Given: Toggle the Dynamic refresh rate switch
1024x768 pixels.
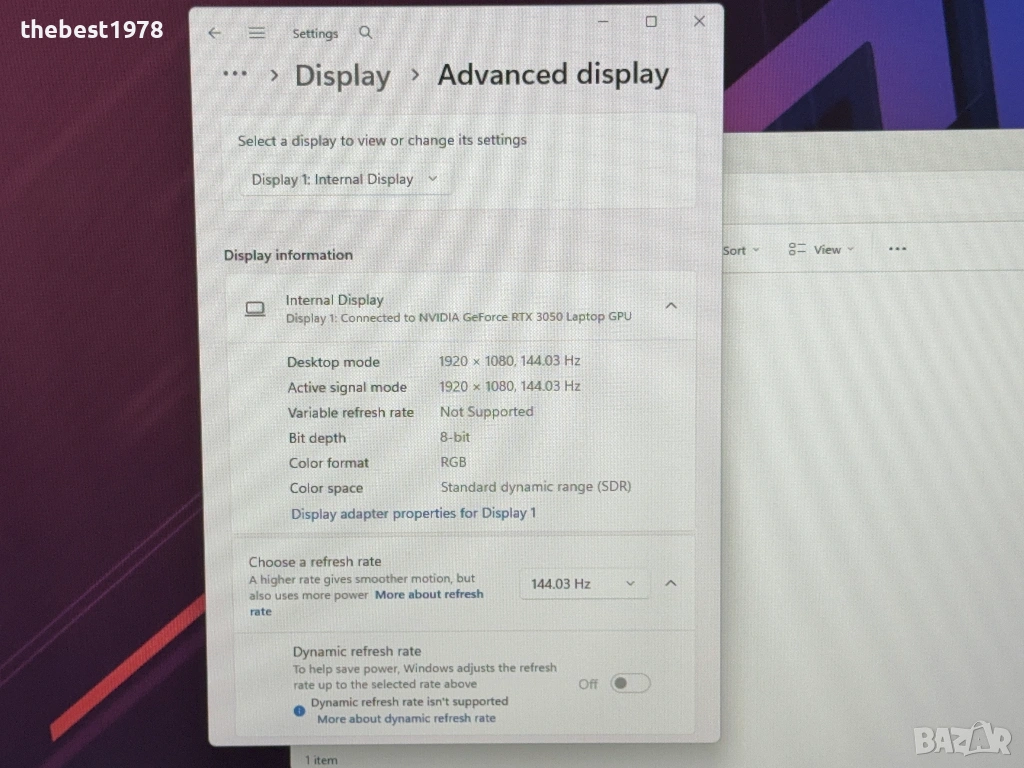Looking at the screenshot, I should (630, 683).
